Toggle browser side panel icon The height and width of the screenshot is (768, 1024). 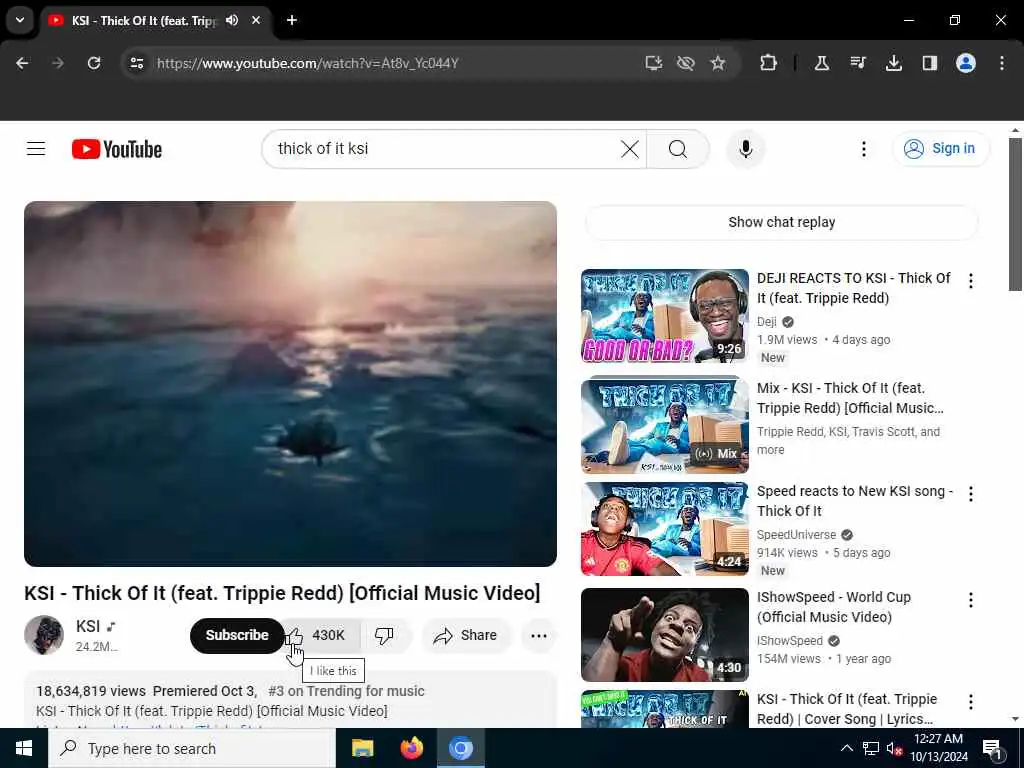(x=929, y=63)
